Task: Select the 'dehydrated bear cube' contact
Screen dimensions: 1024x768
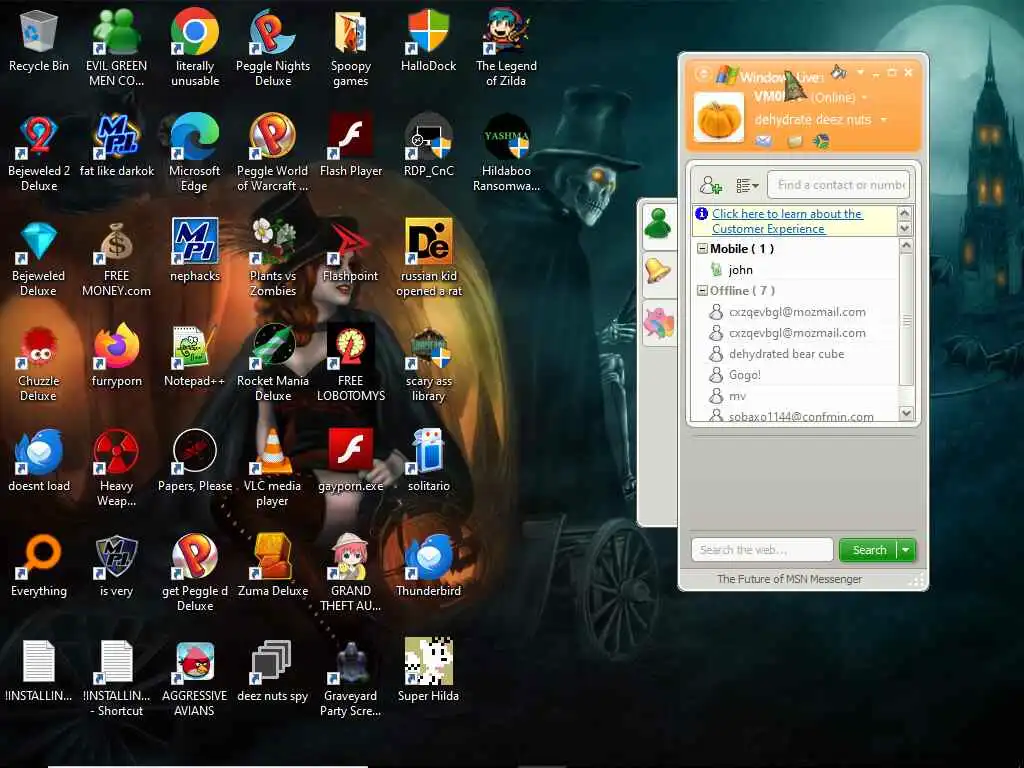Action: point(786,354)
